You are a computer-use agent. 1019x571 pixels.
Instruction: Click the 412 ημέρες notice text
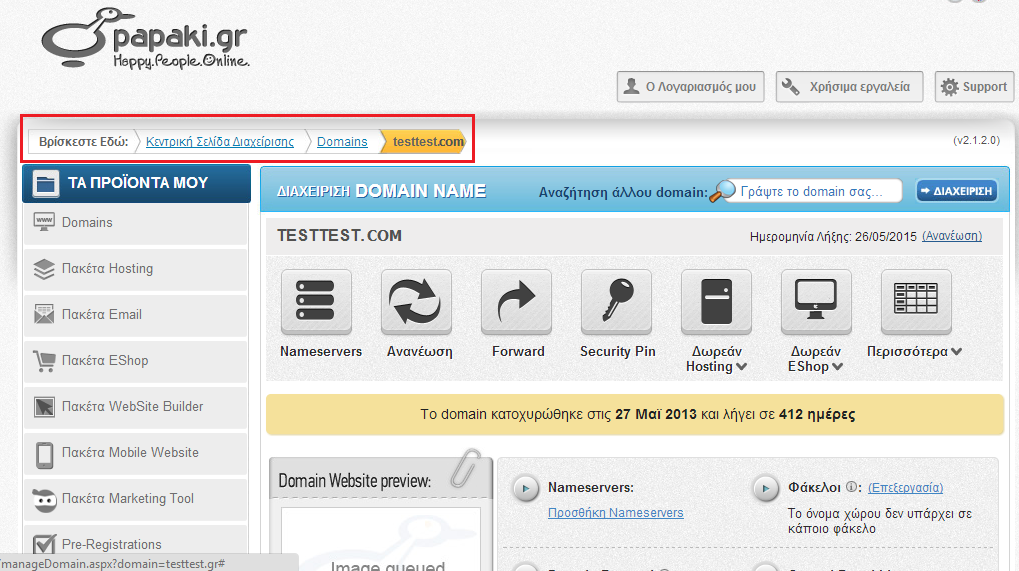[817, 414]
